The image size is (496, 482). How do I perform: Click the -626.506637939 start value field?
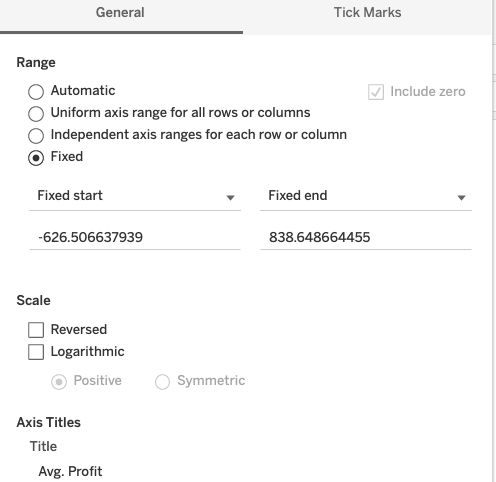pos(135,237)
